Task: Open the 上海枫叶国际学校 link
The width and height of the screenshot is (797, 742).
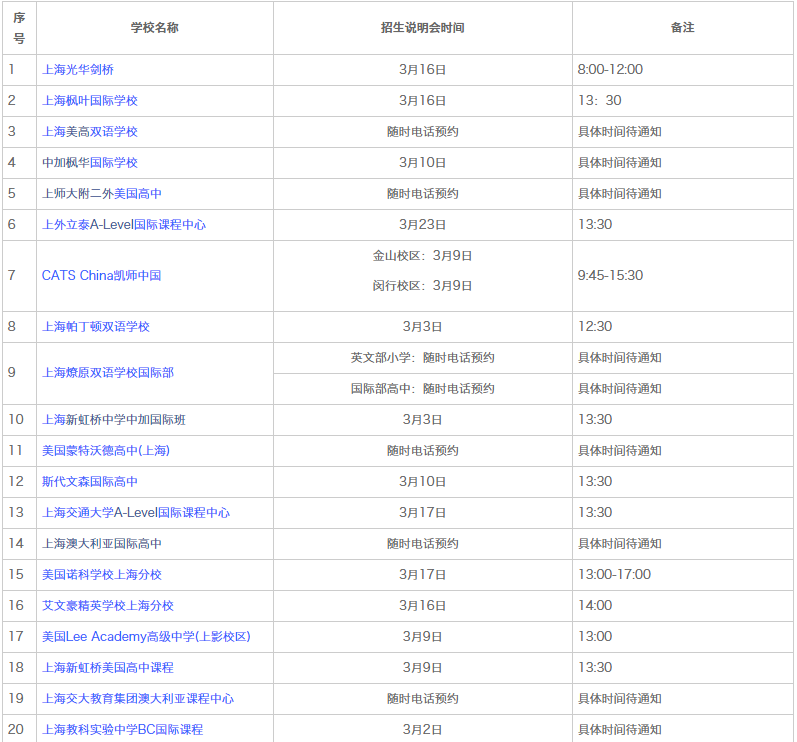Action: pyautogui.click(x=90, y=101)
